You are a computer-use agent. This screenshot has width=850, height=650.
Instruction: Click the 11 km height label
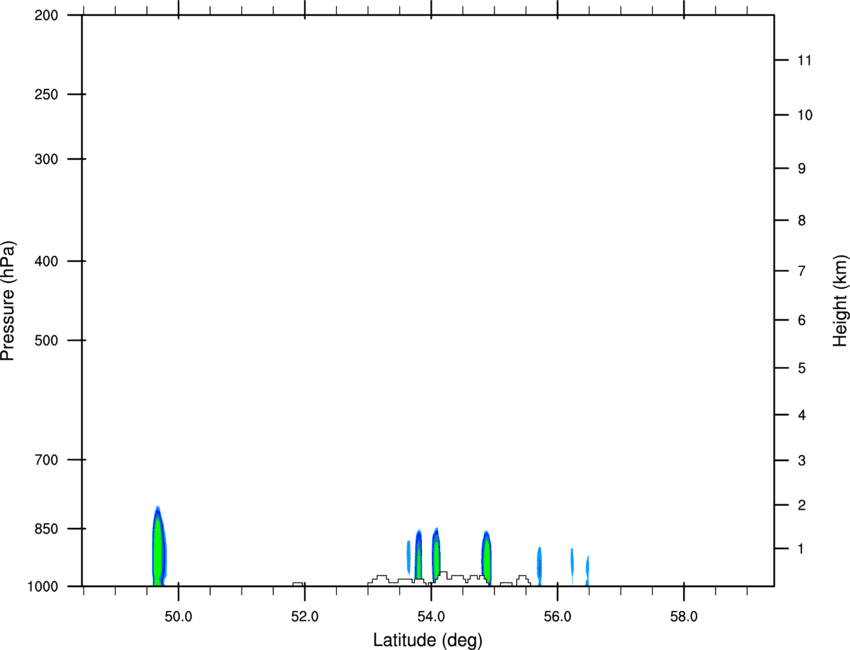pos(804,60)
